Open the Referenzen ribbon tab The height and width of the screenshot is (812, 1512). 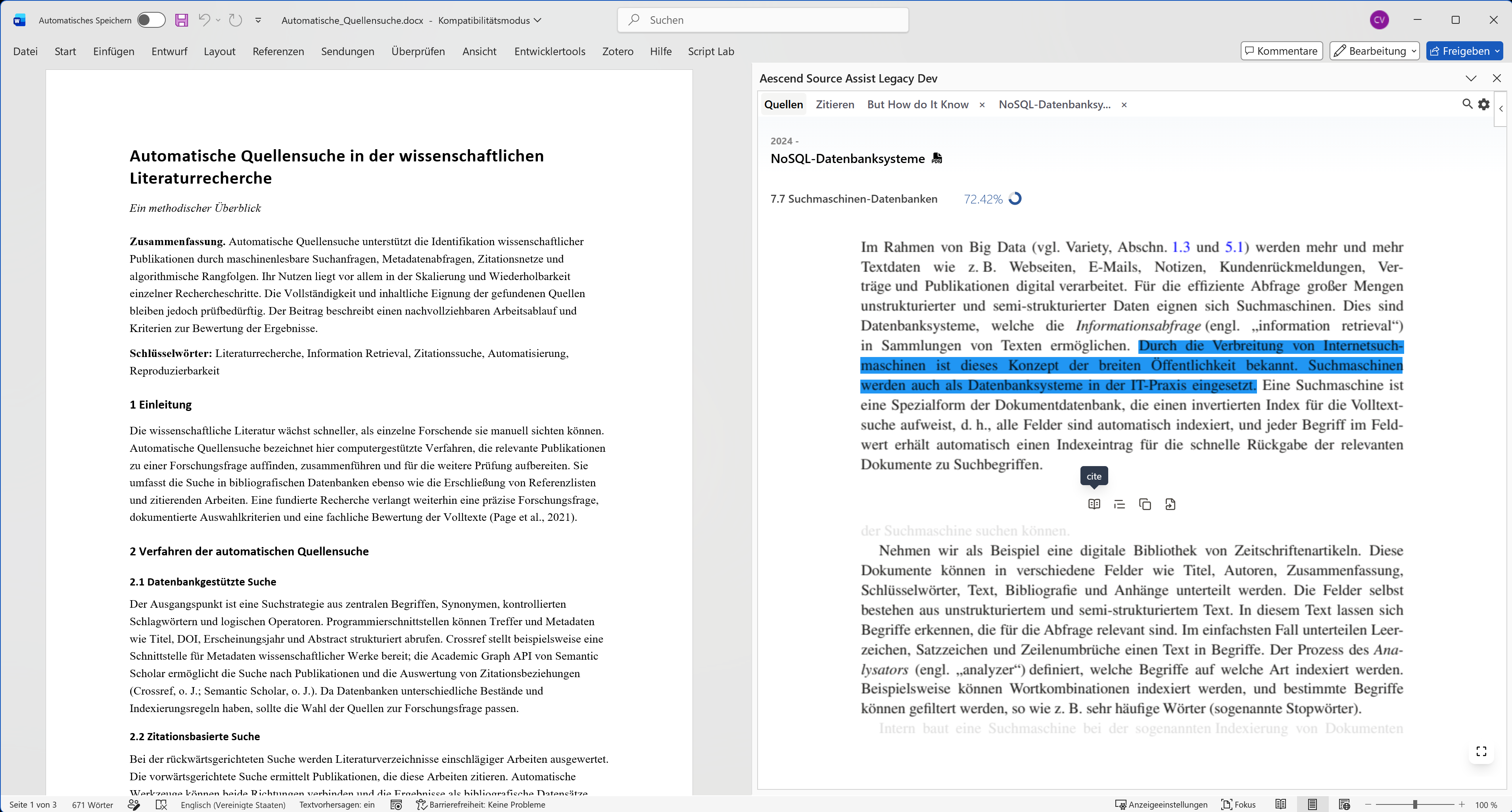278,51
